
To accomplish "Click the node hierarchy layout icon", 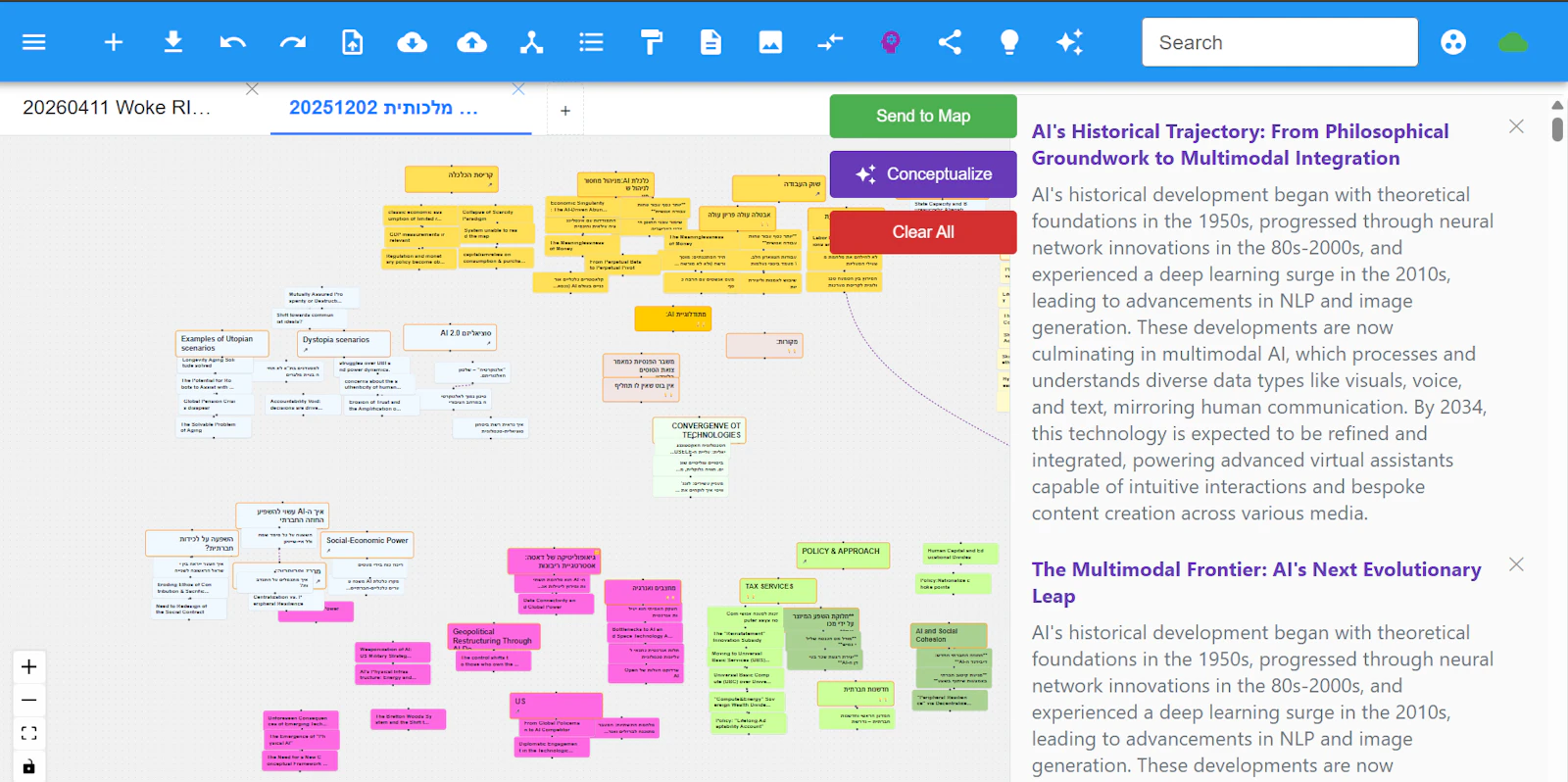I will pos(532,42).
